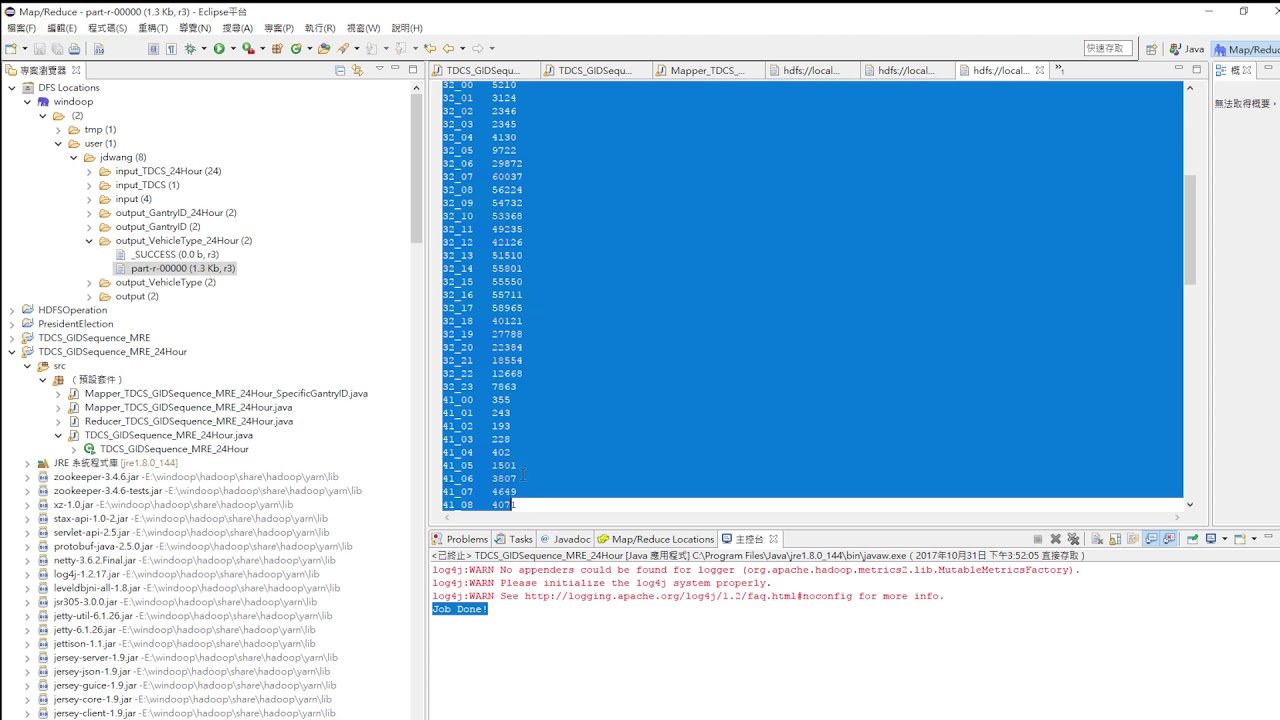Click the editor vertical scrollbar thumb
Image resolution: width=1280 pixels, height=720 pixels.
1190,230
